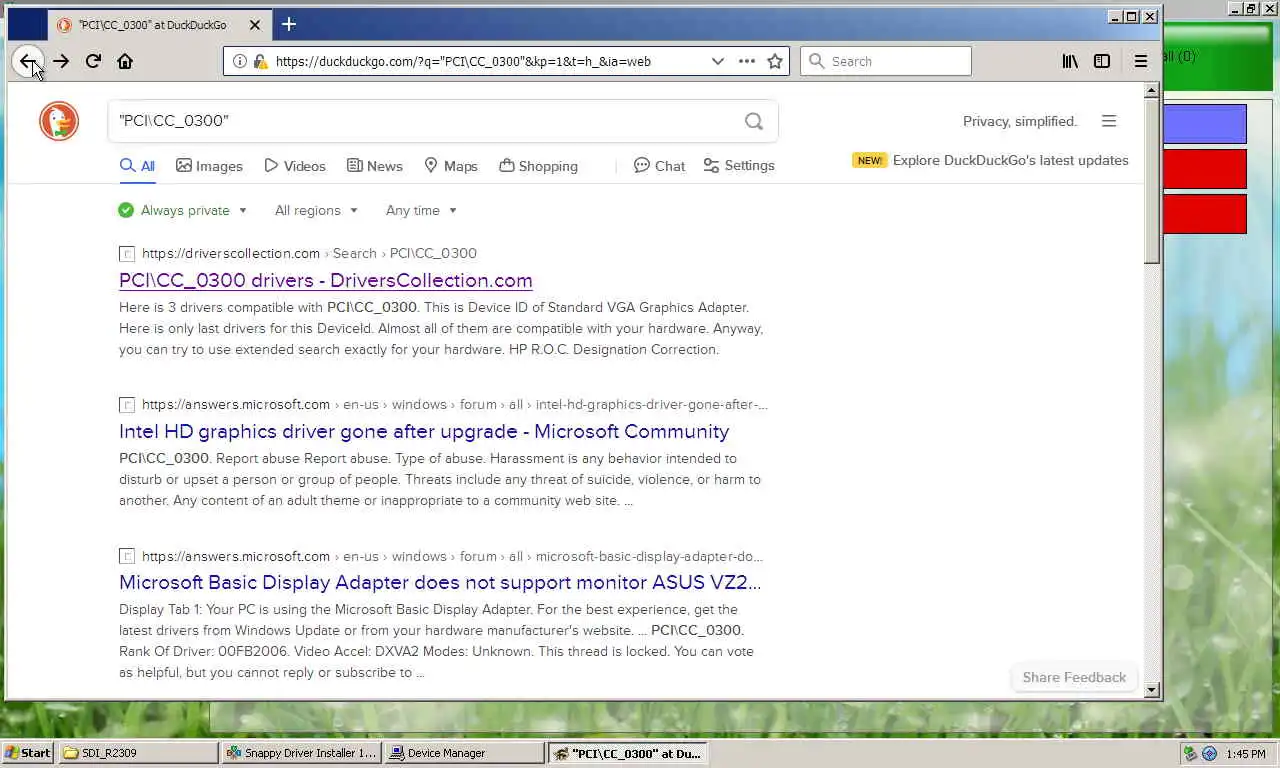Image resolution: width=1280 pixels, height=768 pixels.
Task: Click favicon of Microsoft Basic Display Adapter result
Action: pyautogui.click(x=127, y=556)
